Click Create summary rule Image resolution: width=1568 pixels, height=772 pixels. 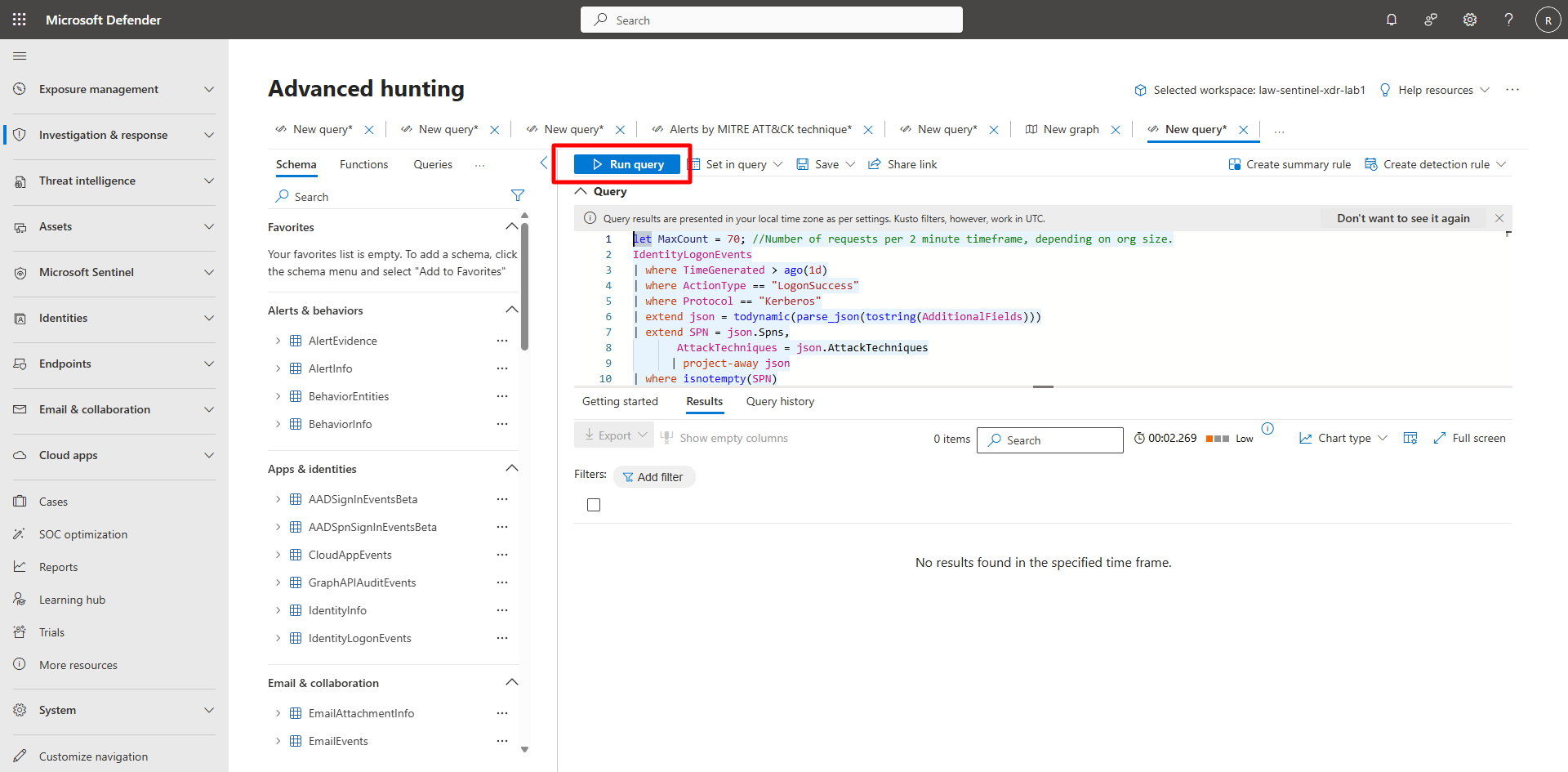[1290, 164]
